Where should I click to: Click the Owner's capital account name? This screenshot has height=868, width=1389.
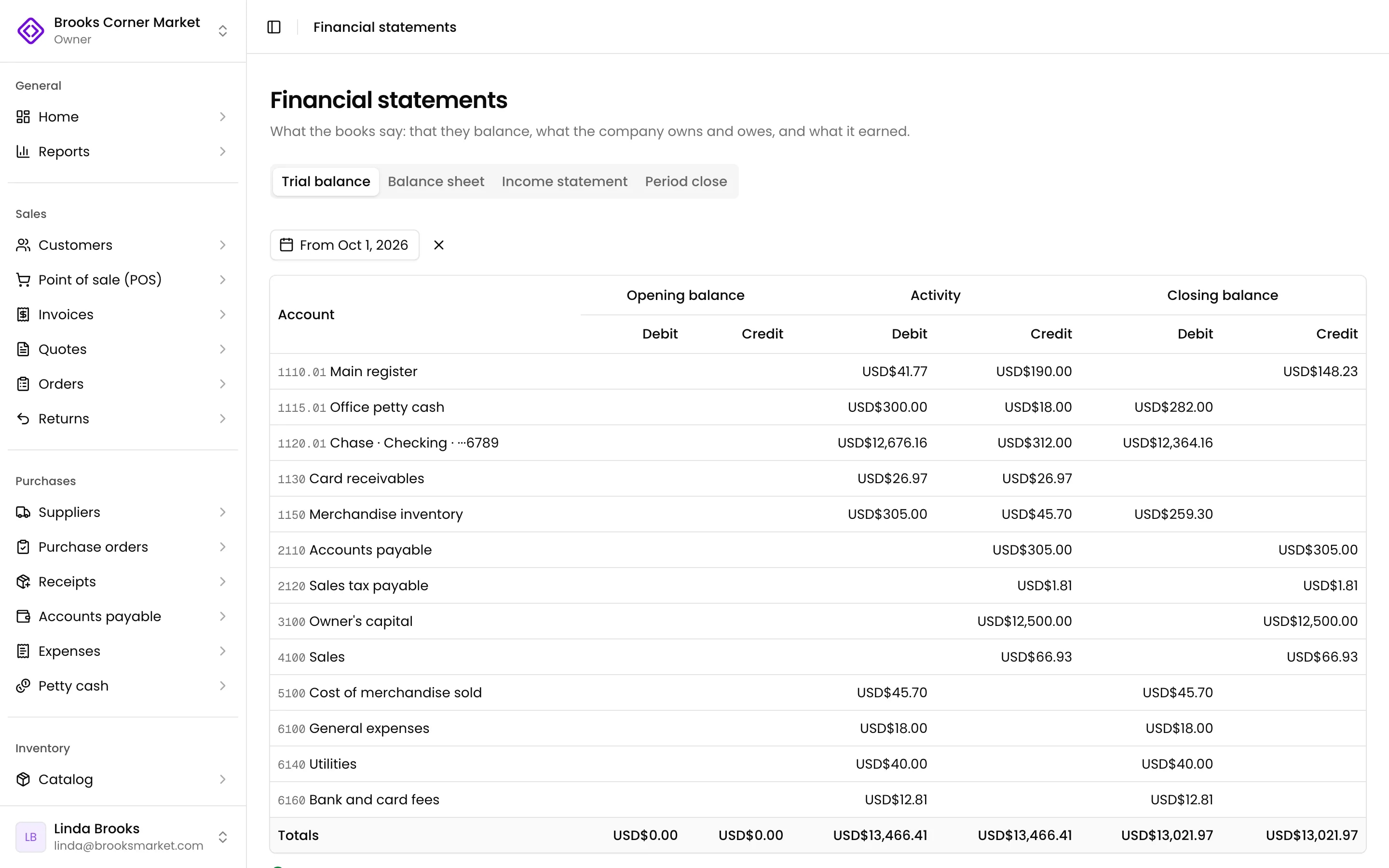point(360,621)
